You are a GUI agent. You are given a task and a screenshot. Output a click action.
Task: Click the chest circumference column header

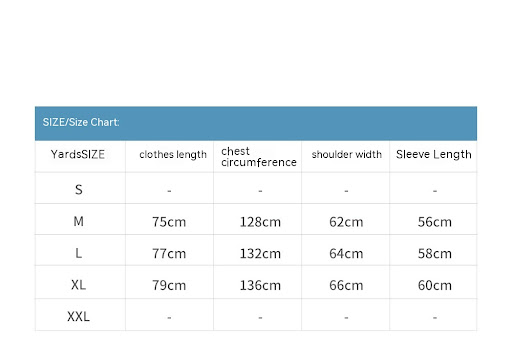[x=259, y=157]
